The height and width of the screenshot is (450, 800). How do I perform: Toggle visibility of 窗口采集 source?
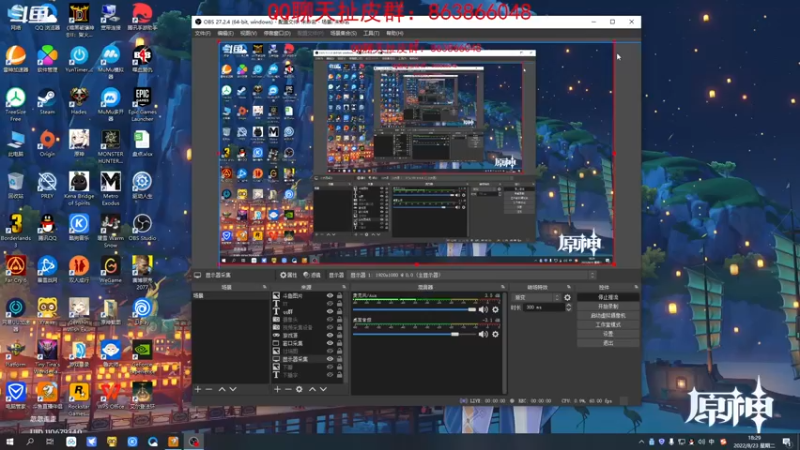330,343
